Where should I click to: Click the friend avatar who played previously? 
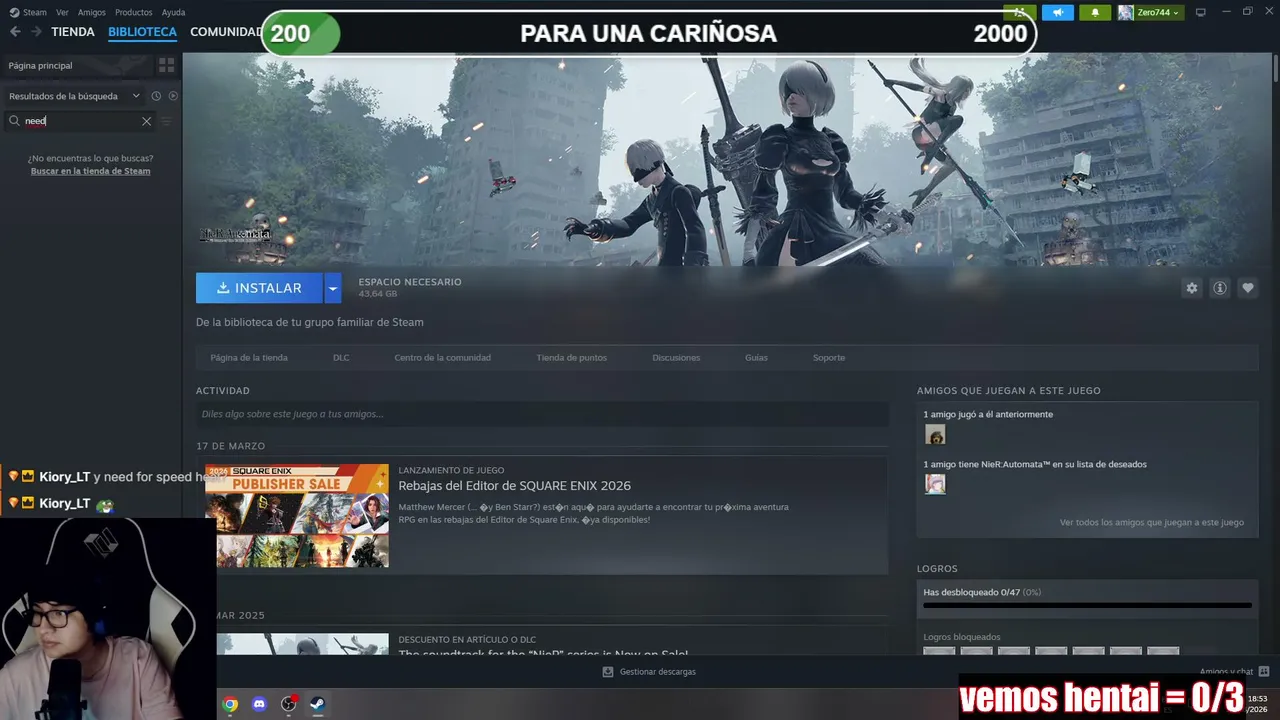[x=935, y=435]
